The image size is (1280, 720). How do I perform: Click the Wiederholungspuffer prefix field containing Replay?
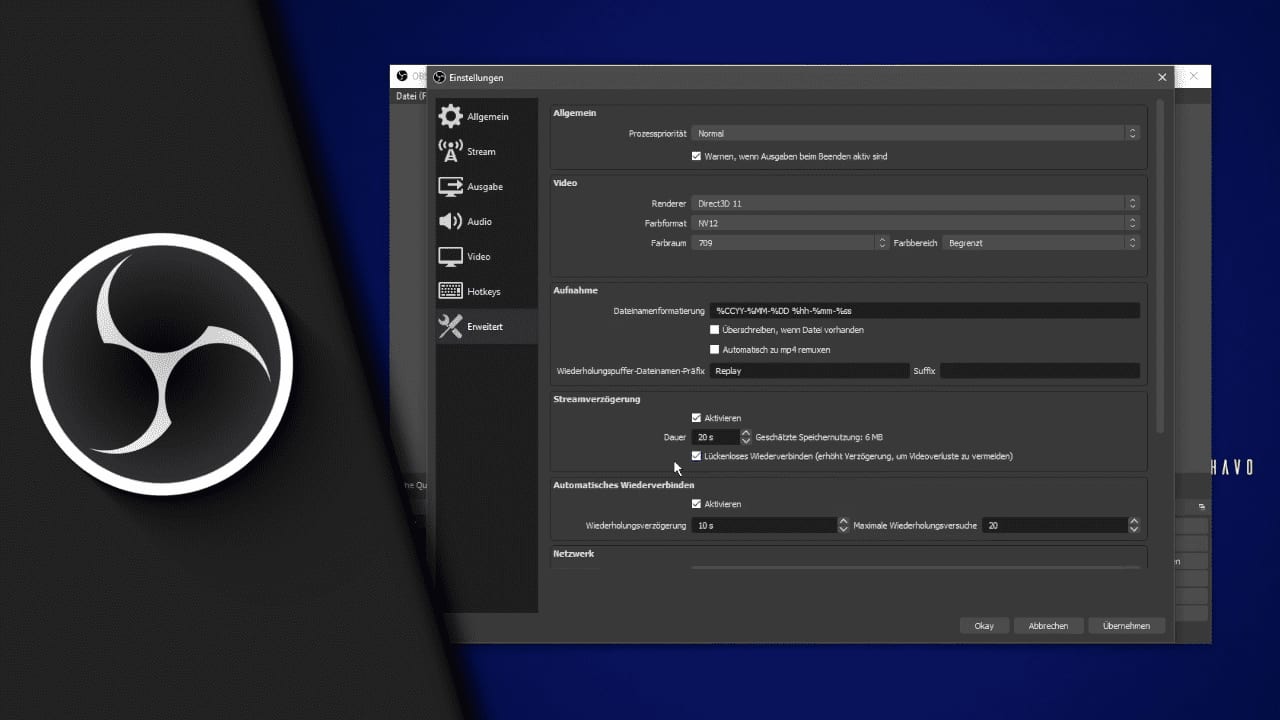[x=809, y=371]
